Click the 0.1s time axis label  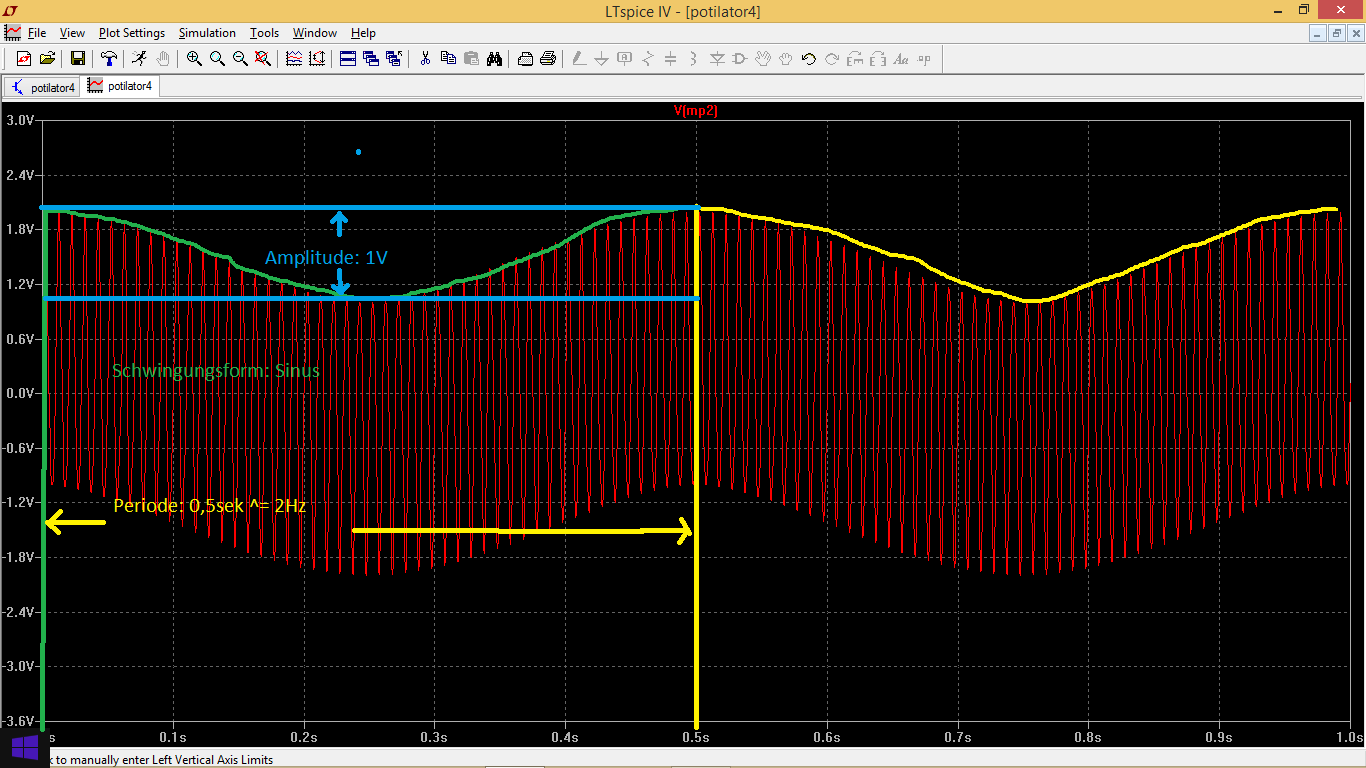point(173,738)
